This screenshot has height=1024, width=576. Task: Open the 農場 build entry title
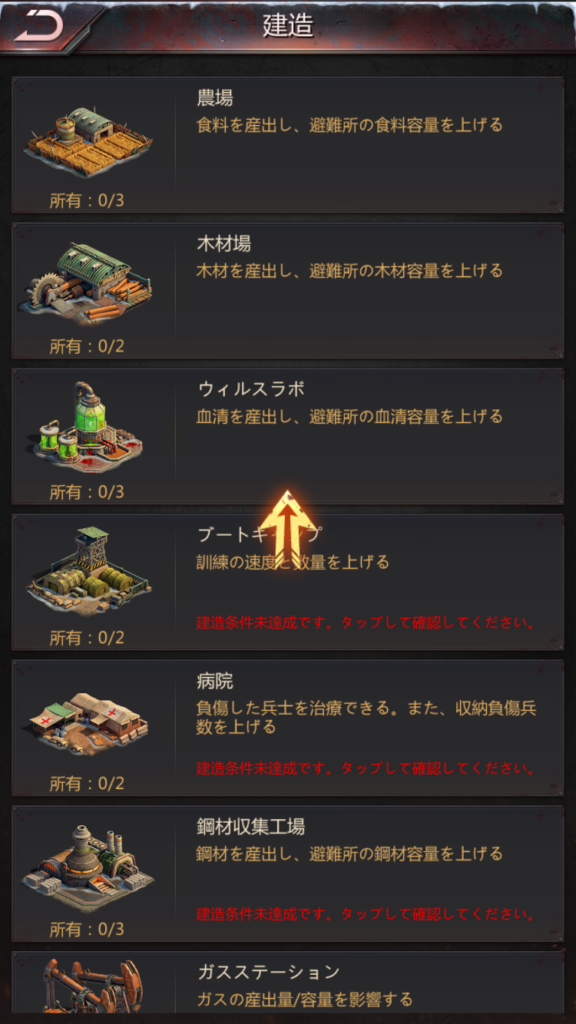215,98
